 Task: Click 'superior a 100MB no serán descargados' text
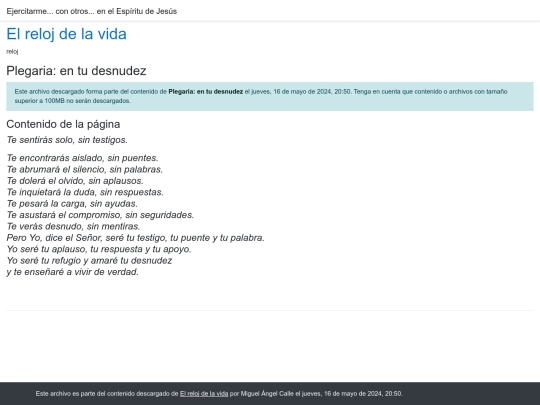72,101
